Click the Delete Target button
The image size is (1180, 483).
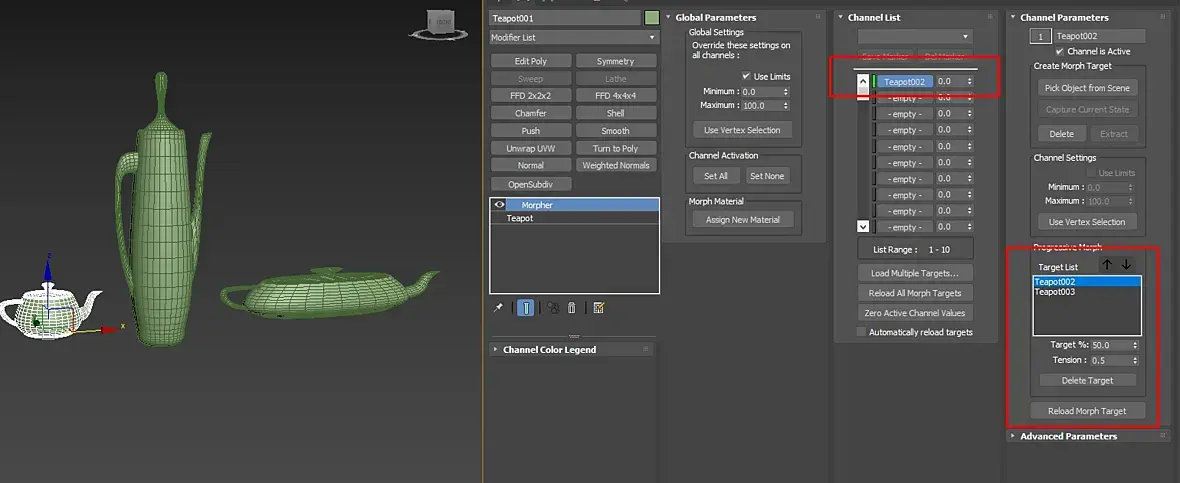[x=1087, y=380]
